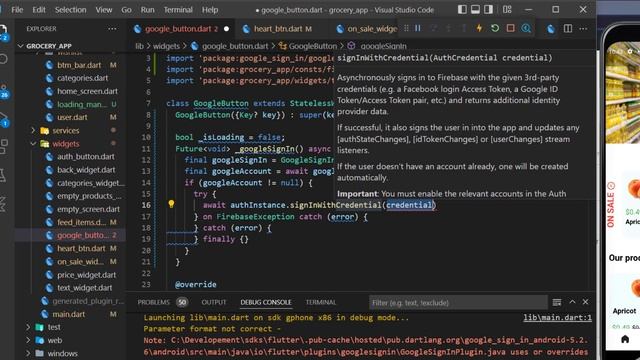Open the lib breadcrumb dropdown
The height and width of the screenshot is (360, 640).
pos(140,46)
